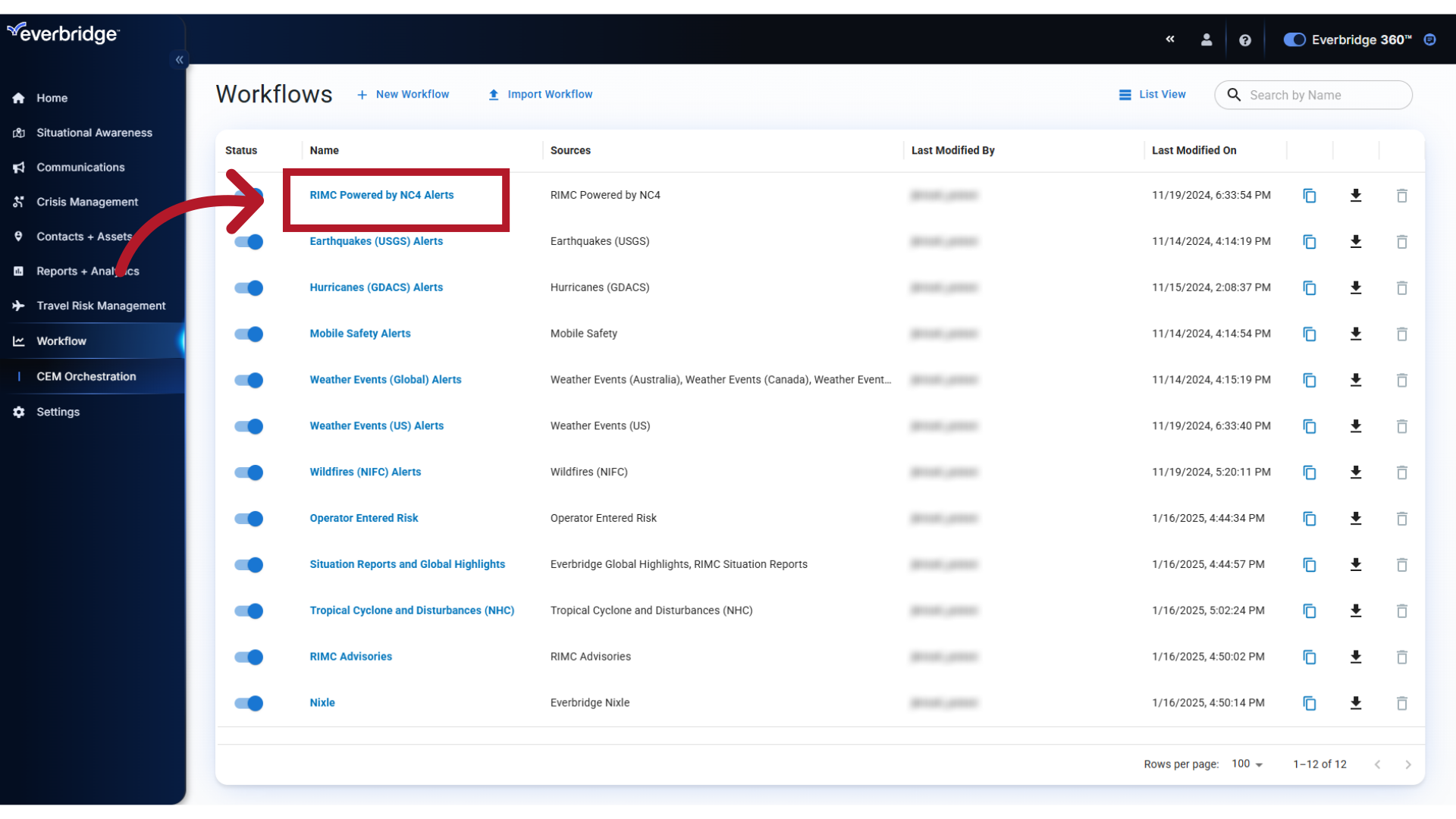1456x819 pixels.
Task: Click the New Workflow button
Action: pos(403,94)
